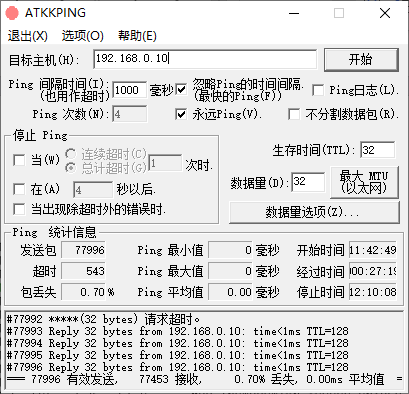Enable 不分割数据包(R) checkbox

coord(294,114)
